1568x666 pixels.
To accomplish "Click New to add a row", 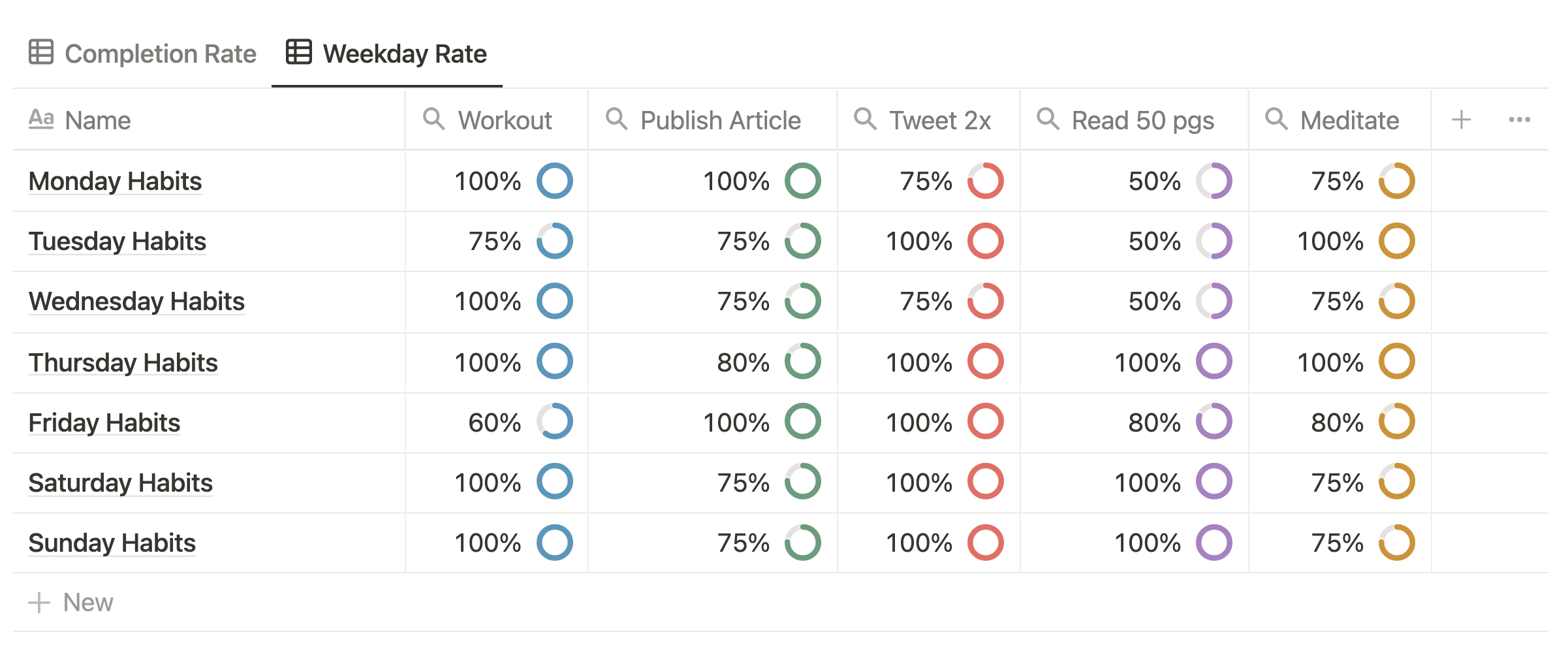I will click(71, 602).
